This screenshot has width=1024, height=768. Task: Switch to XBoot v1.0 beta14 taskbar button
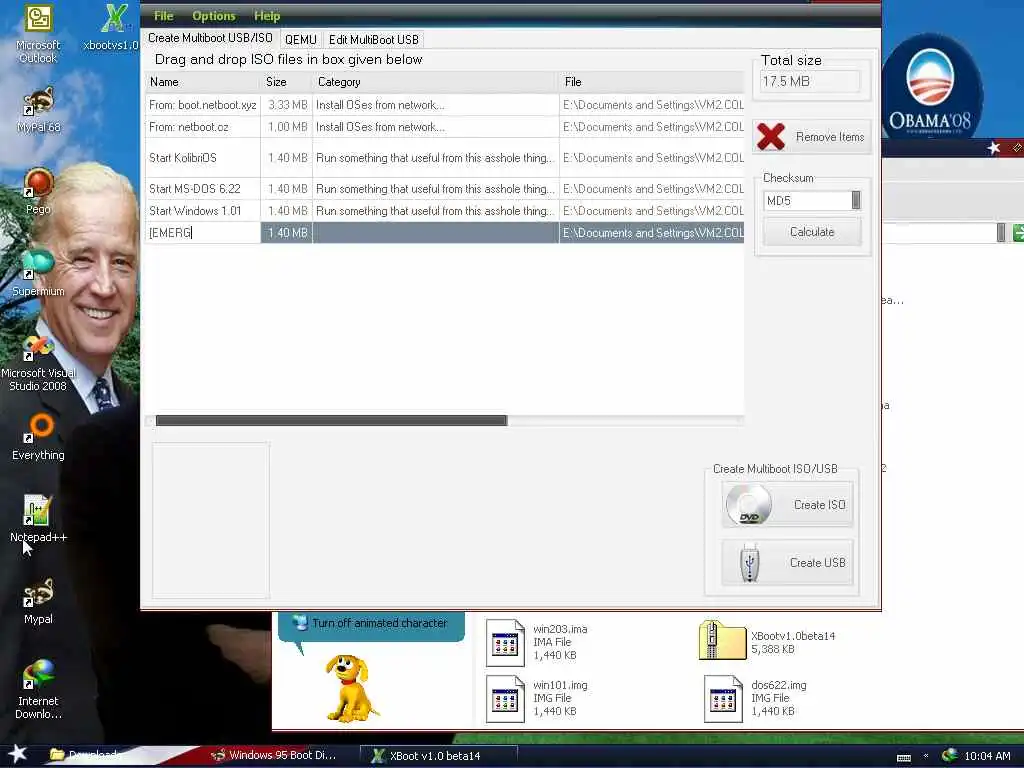(438, 756)
